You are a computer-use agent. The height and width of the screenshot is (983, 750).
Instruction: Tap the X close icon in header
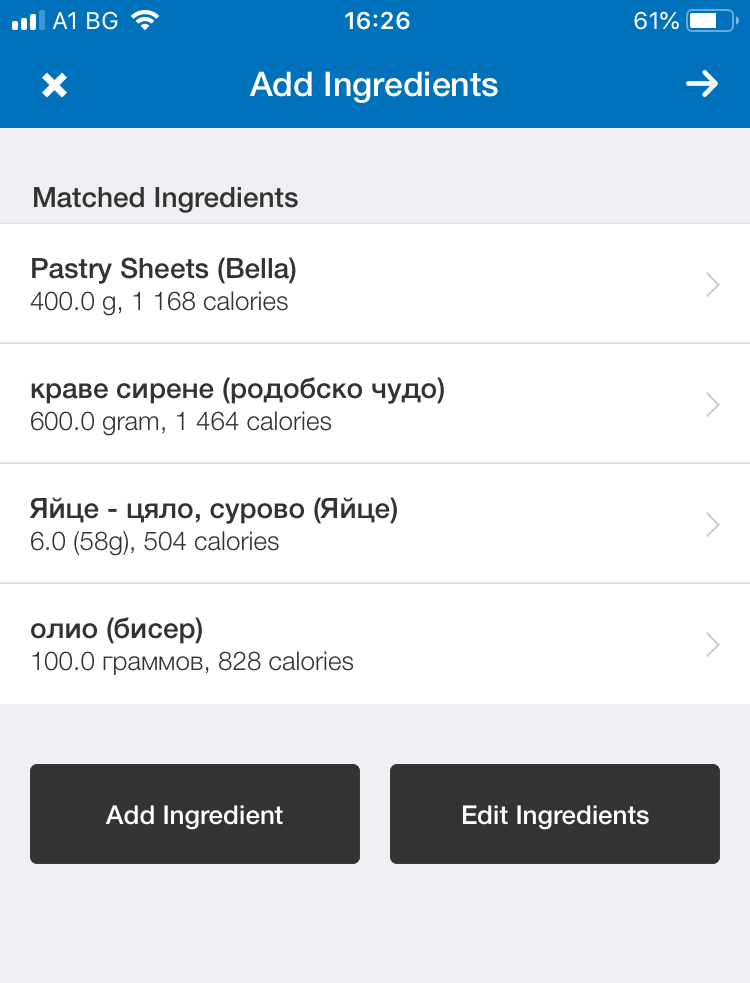(x=54, y=85)
